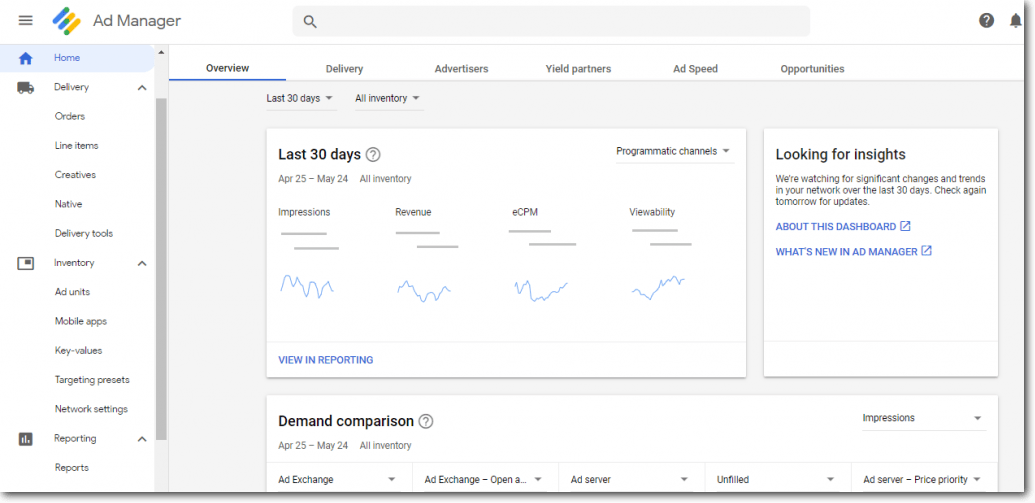Screen dimensions: 1035x503
Task: Switch to the Advertisers tab
Action: click(461, 69)
